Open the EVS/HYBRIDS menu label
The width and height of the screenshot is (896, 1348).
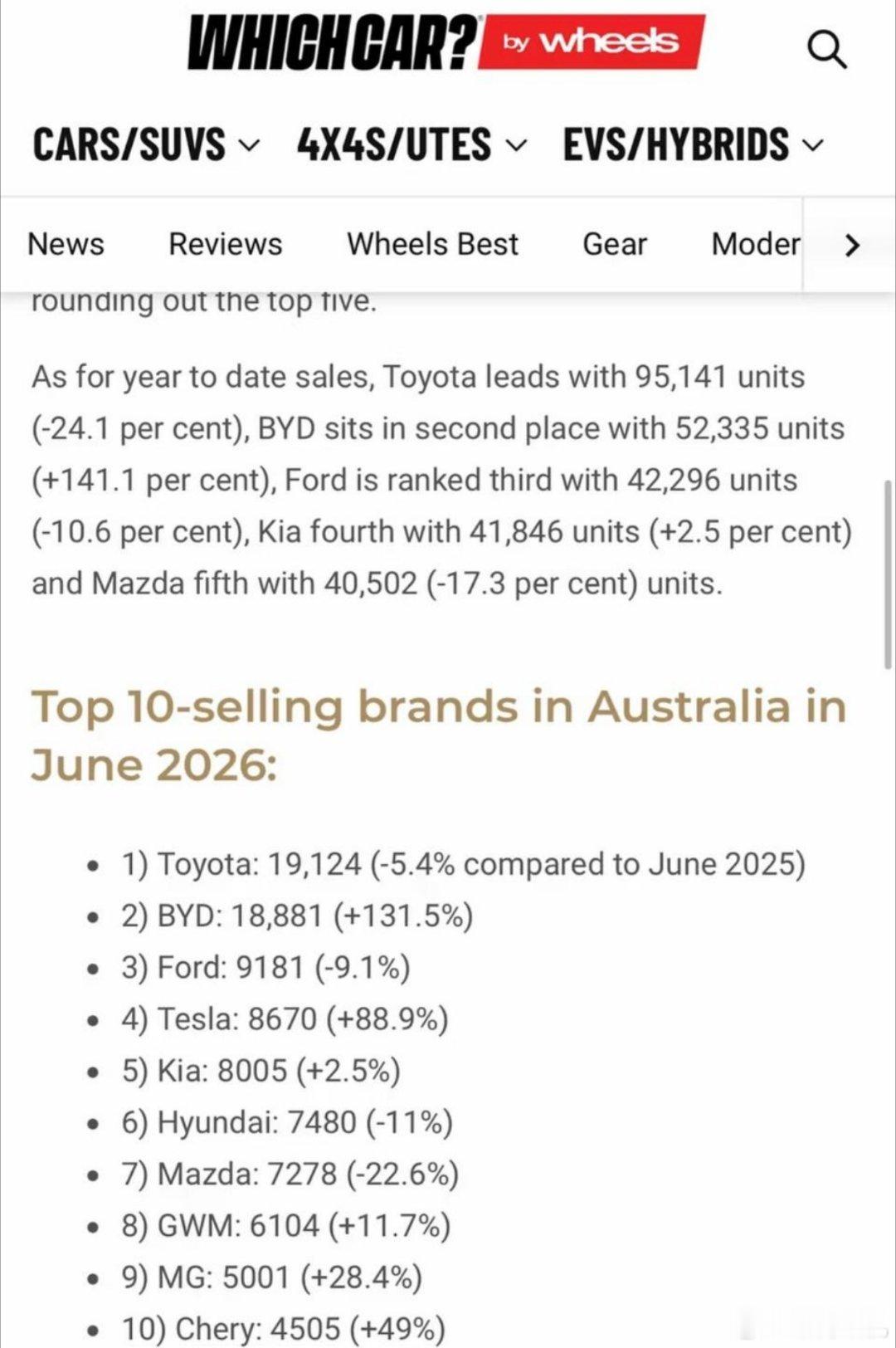pyautogui.click(x=676, y=144)
